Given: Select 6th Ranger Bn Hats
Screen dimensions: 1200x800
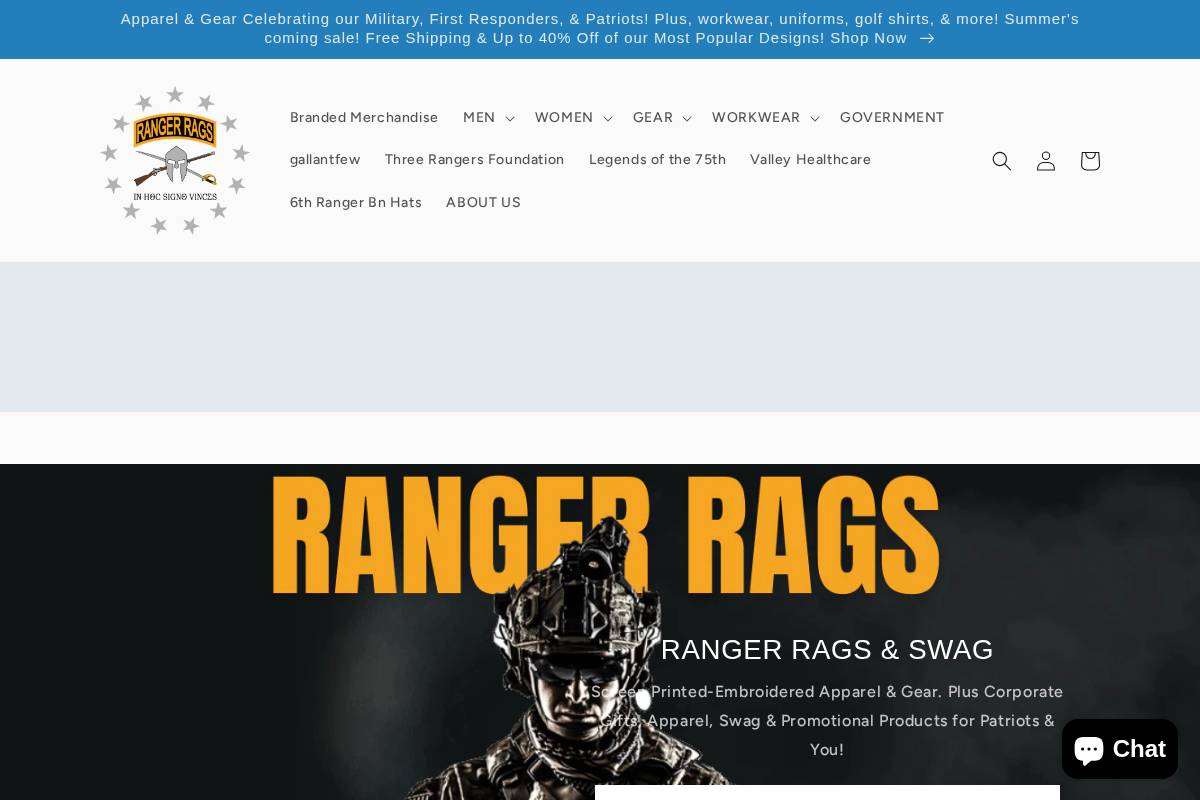Looking at the screenshot, I should tap(356, 202).
